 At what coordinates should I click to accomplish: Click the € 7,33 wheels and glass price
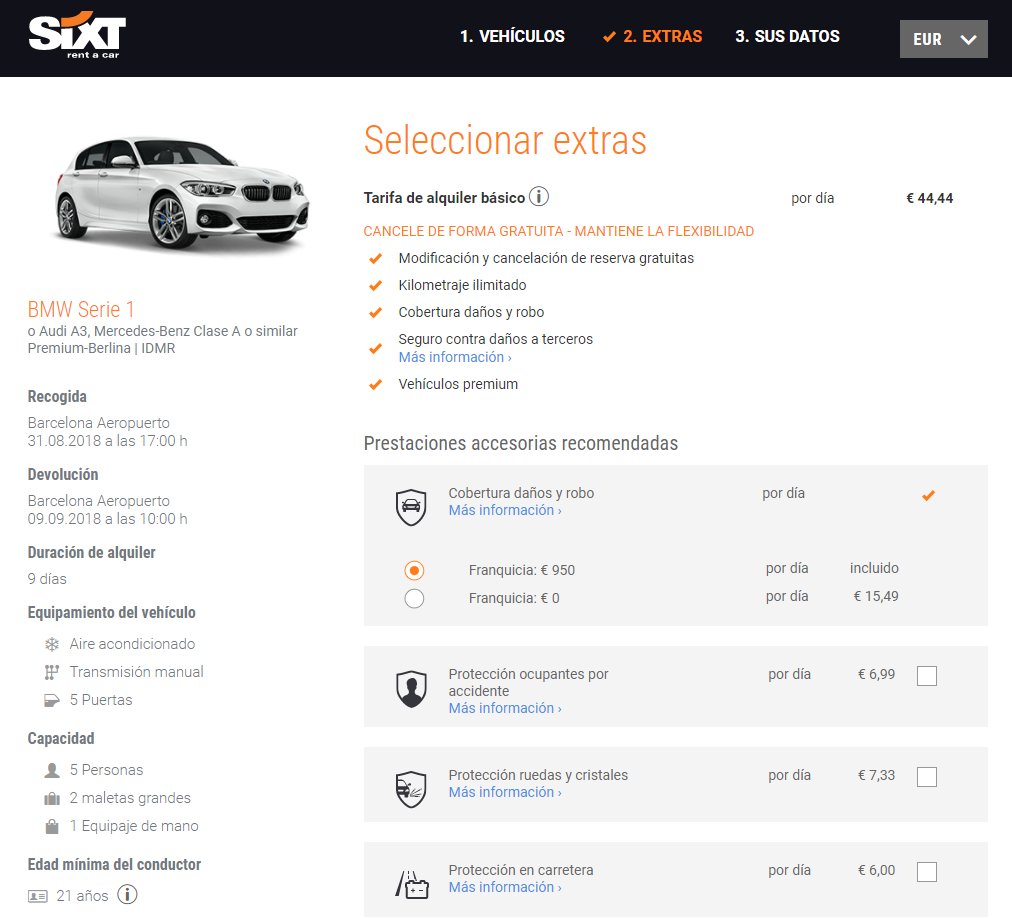click(876, 775)
